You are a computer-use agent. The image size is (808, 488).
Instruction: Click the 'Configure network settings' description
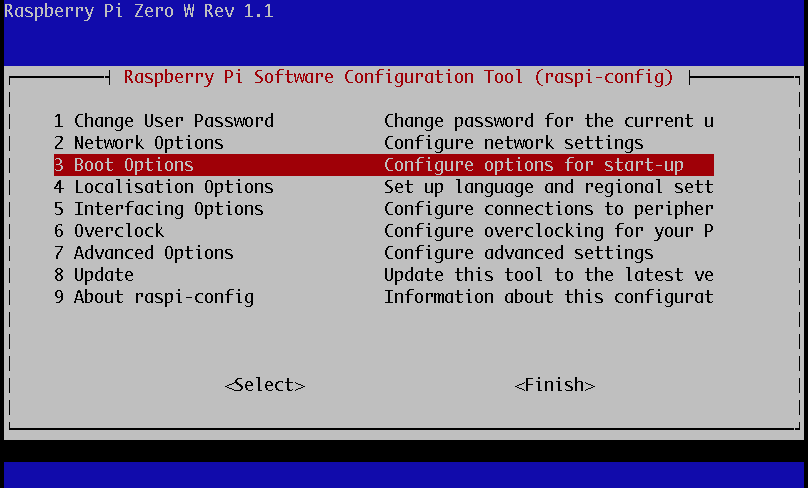point(513,143)
